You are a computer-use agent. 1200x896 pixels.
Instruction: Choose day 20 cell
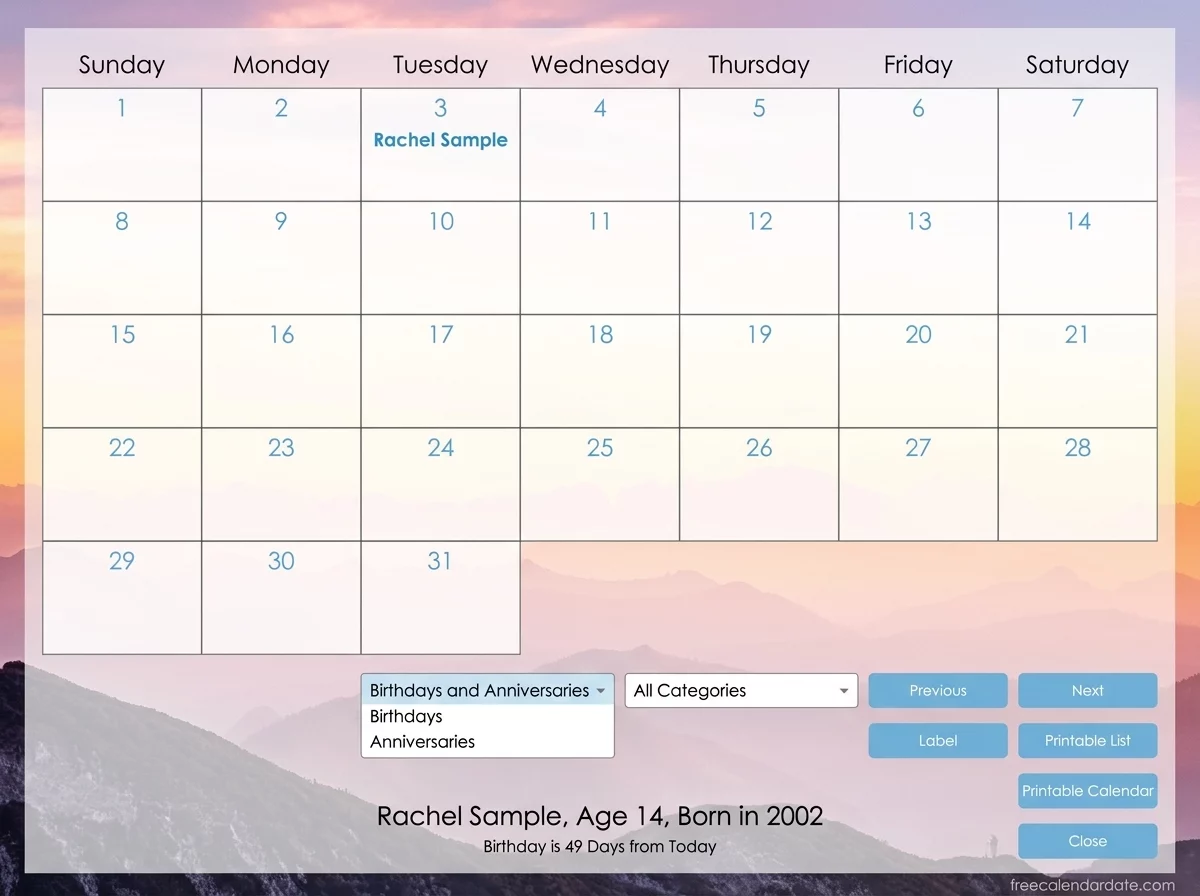(918, 371)
